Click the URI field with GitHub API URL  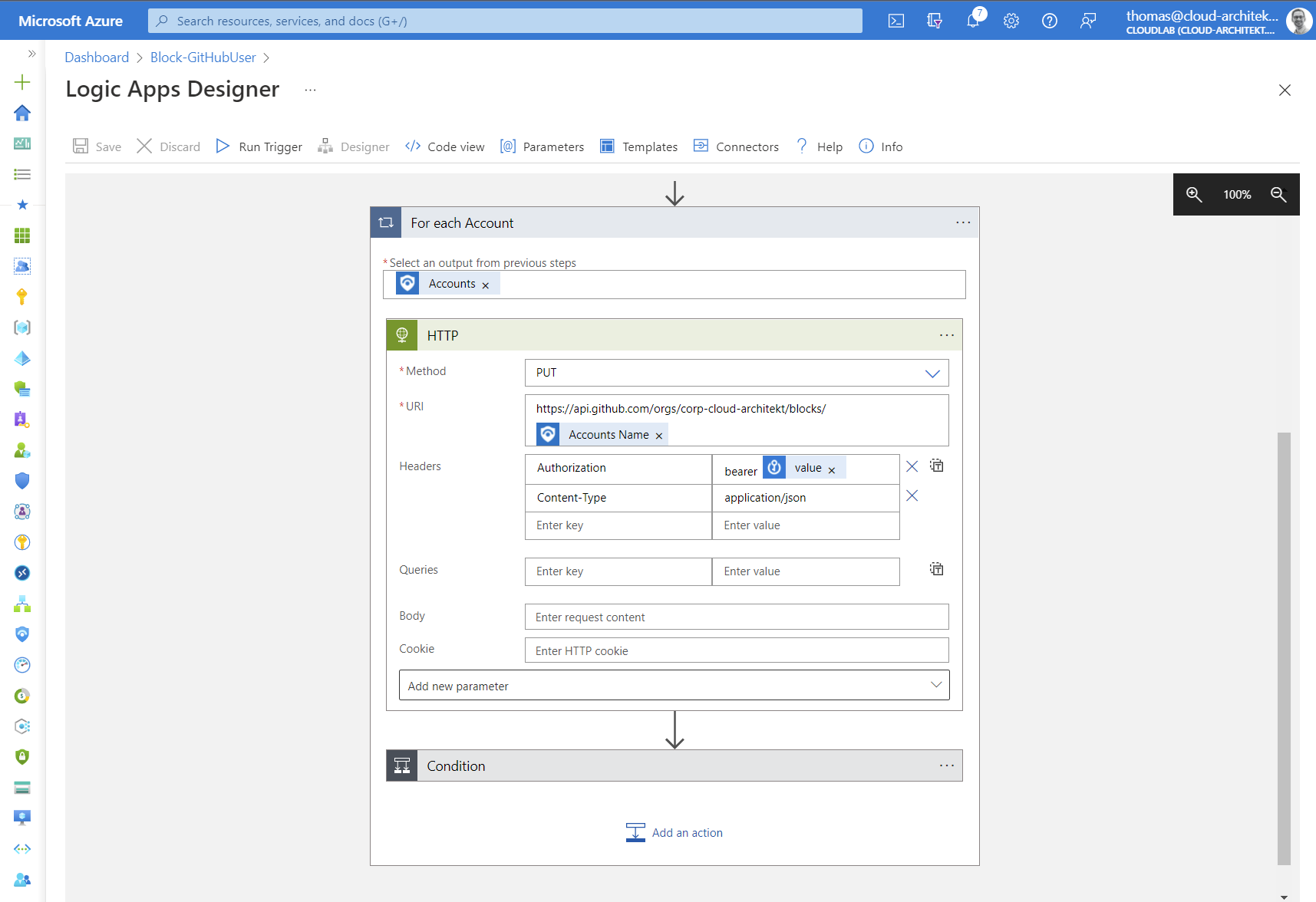pos(737,420)
